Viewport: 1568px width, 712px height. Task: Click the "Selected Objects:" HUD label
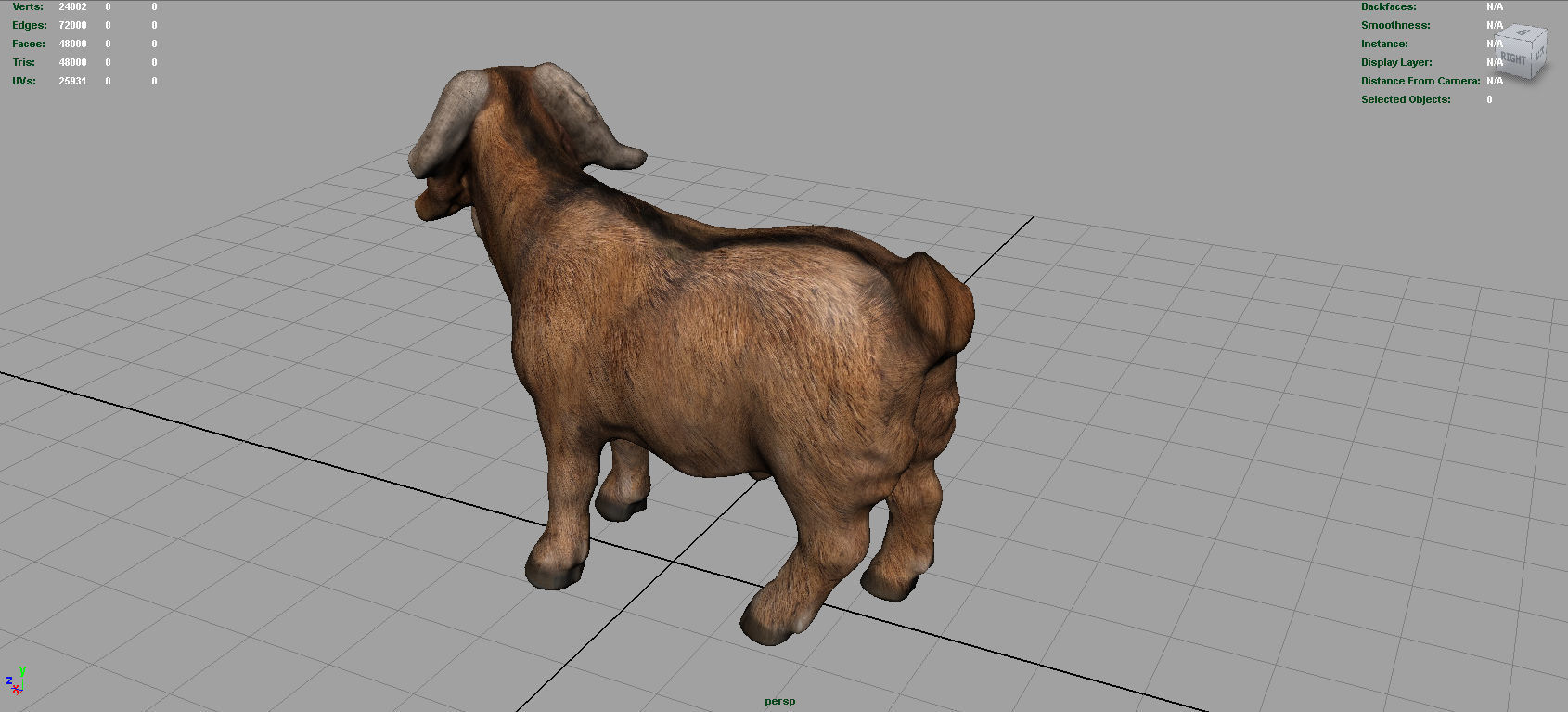coord(1406,99)
